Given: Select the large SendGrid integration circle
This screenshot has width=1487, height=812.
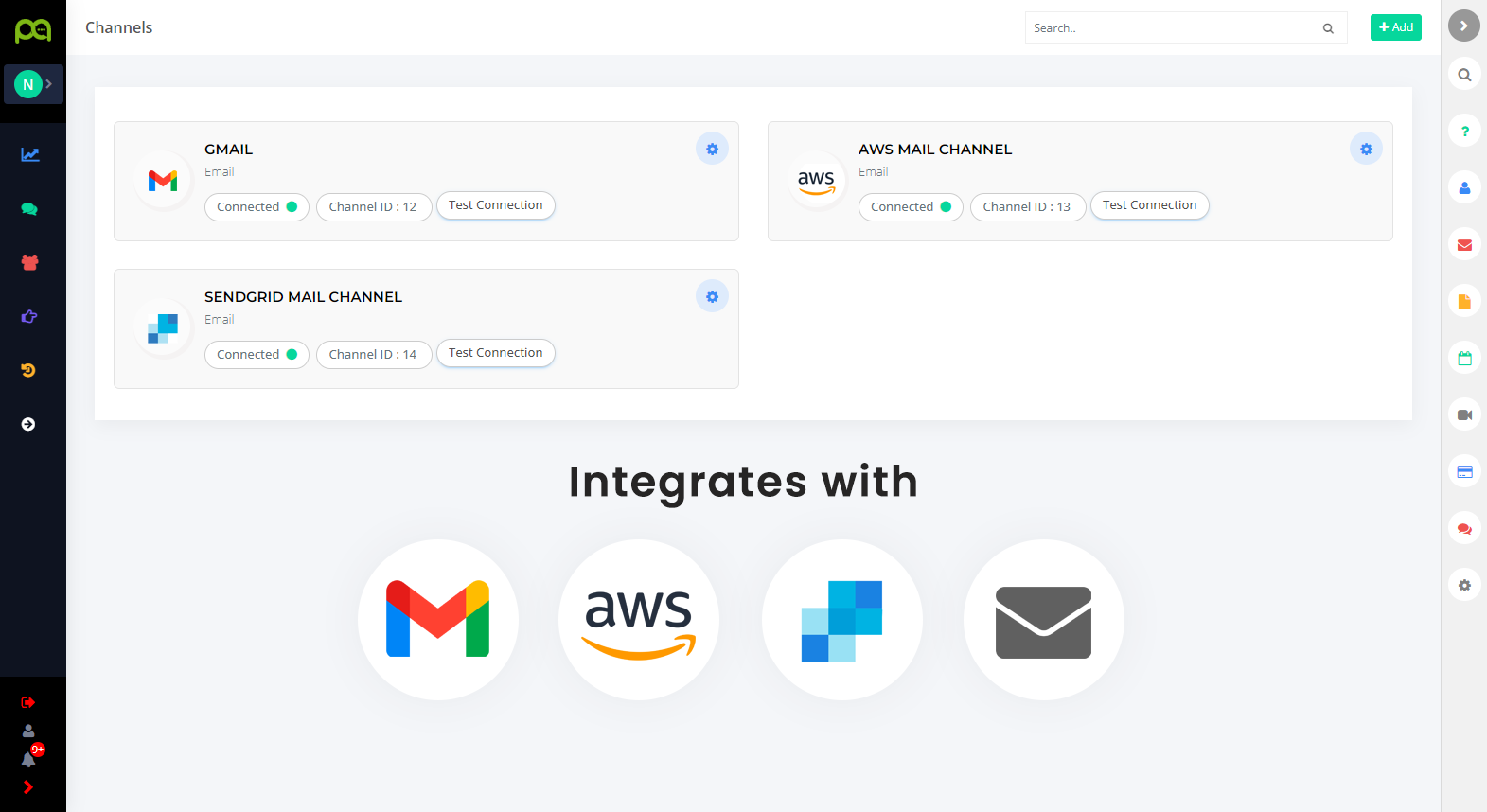Looking at the screenshot, I should 842,620.
